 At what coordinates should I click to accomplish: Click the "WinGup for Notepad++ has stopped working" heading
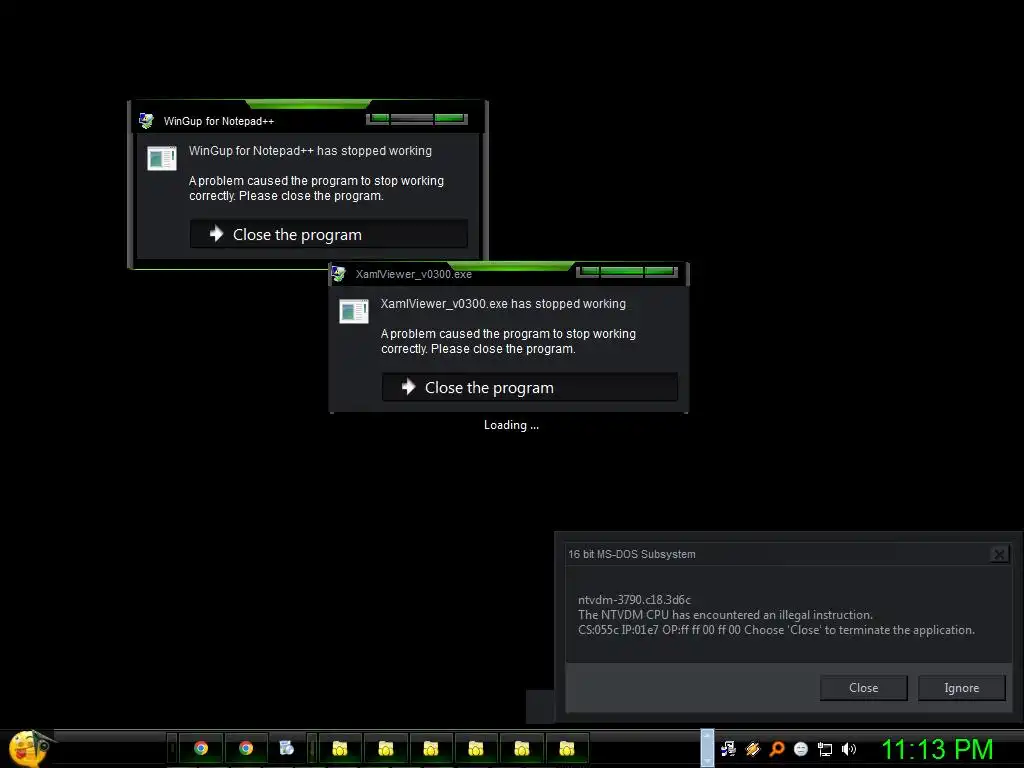tap(310, 151)
